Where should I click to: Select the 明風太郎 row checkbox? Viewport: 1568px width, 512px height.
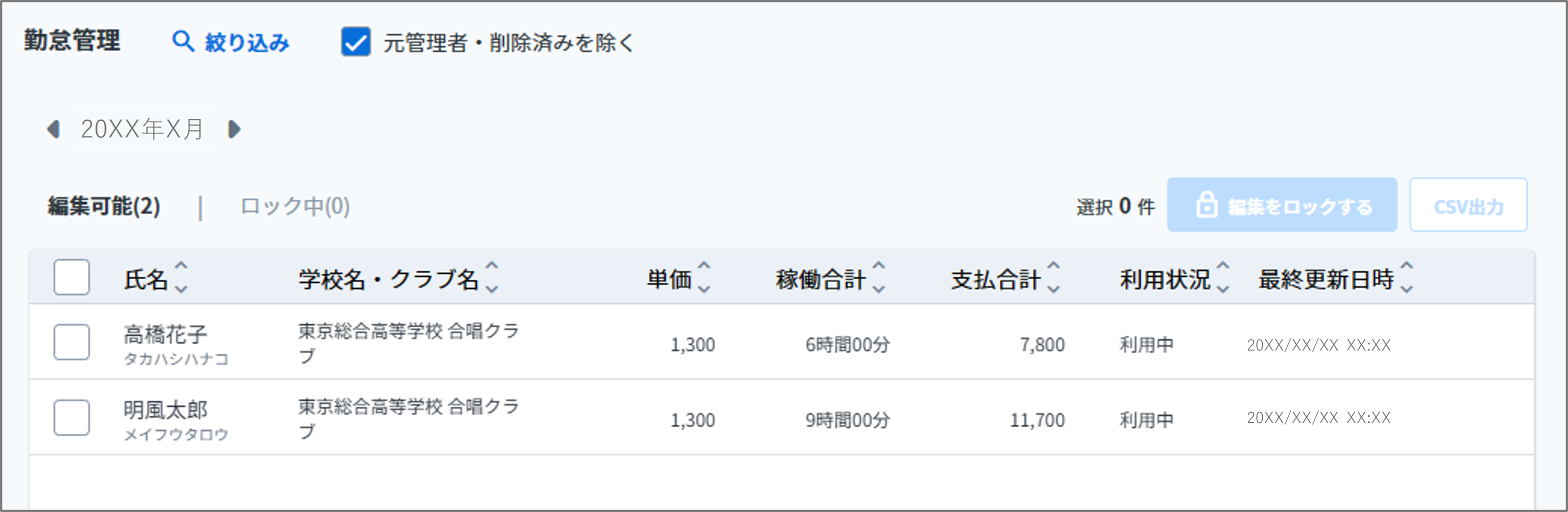click(72, 418)
